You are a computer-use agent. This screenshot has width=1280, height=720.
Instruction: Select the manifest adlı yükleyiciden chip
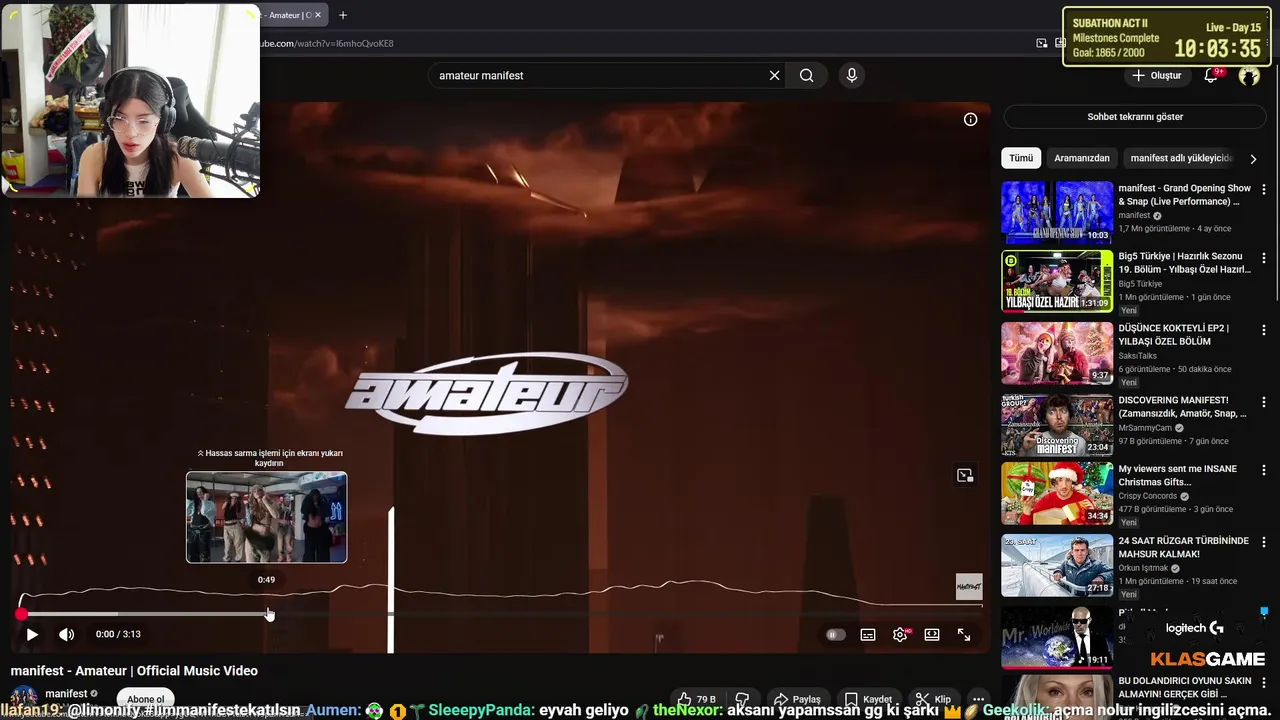1181,158
